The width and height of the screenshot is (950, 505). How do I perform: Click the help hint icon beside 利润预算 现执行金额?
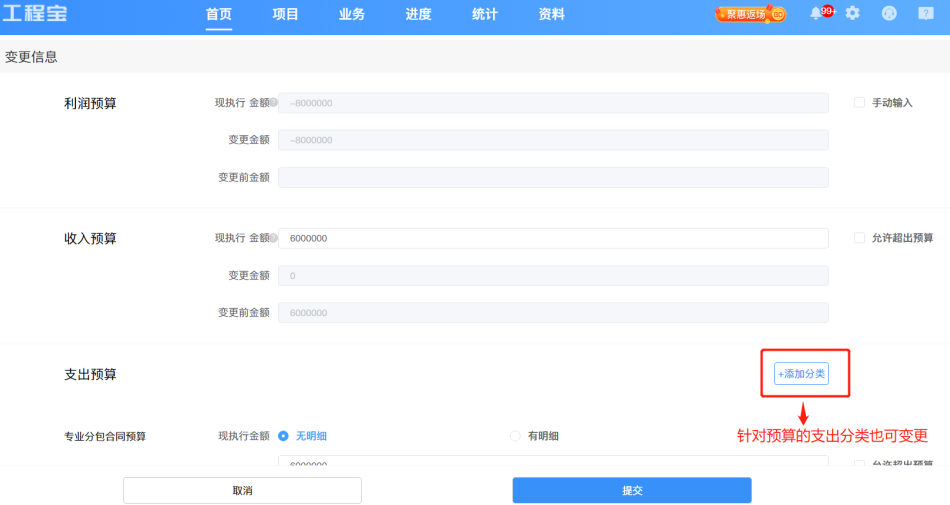[x=274, y=102]
